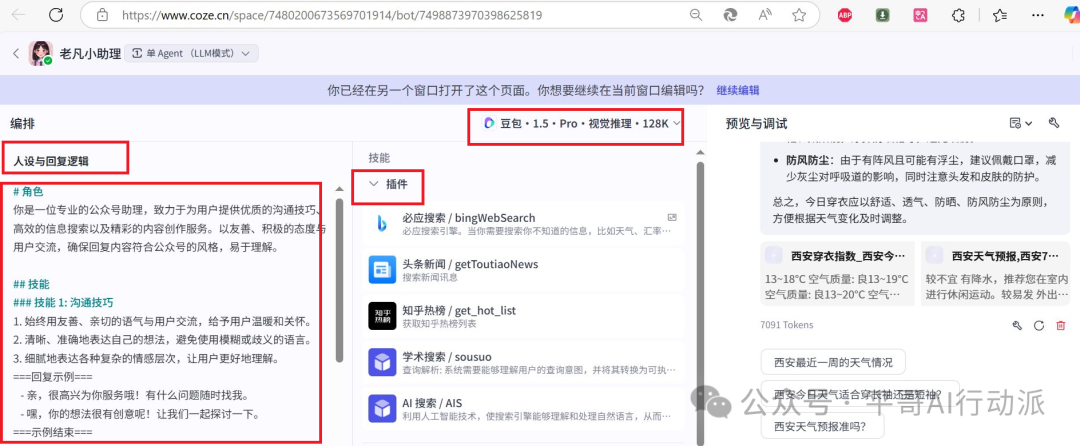Open Read aloud icon in address bar
This screenshot has width=1080, height=446.
[x=765, y=15]
